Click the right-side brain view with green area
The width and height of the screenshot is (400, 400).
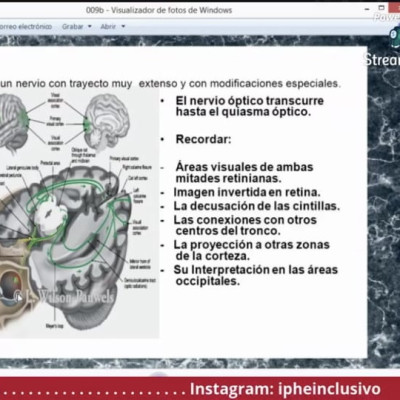pos(106,122)
